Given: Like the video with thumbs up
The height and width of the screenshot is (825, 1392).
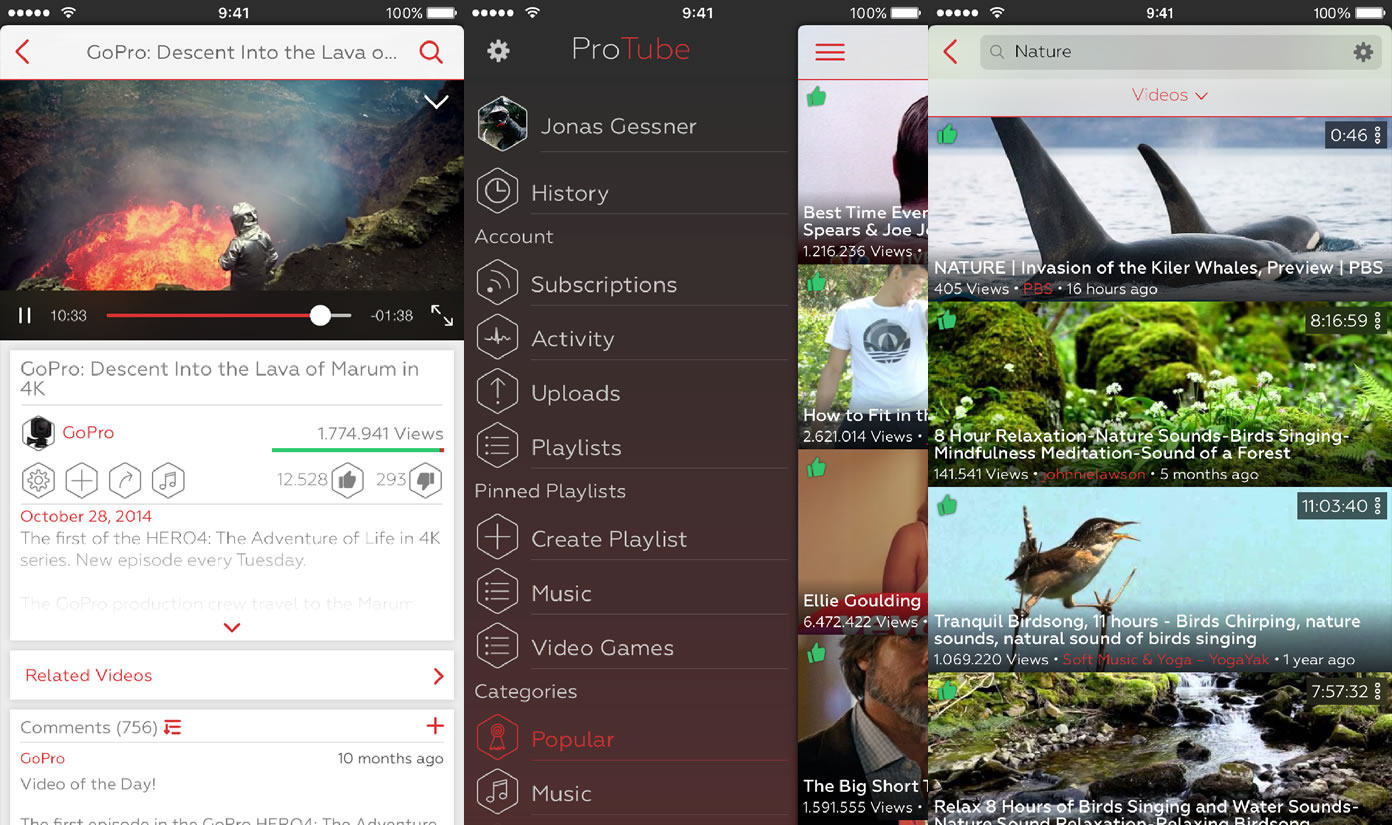Looking at the screenshot, I should point(347,480).
